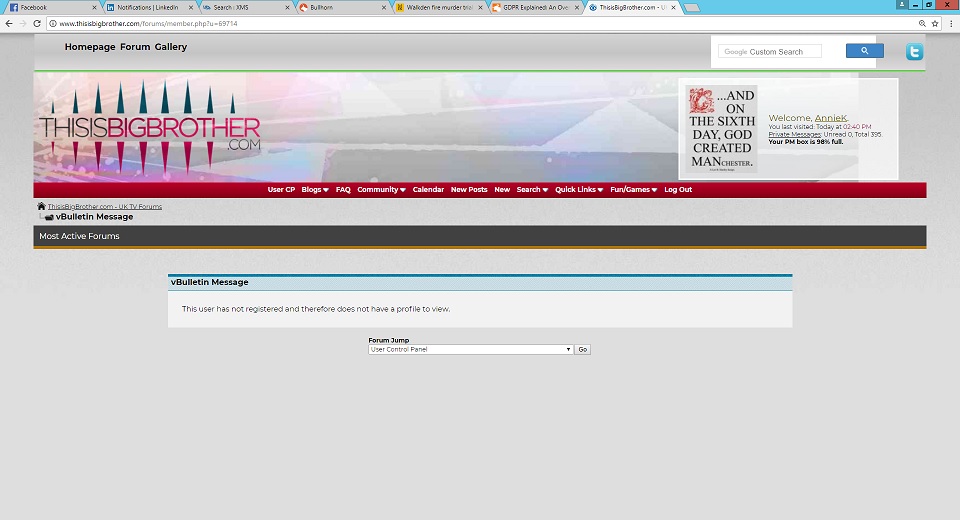Viewport: 960px width, 520px height.
Task: Open the Fun/Games dropdown
Action: tap(633, 190)
